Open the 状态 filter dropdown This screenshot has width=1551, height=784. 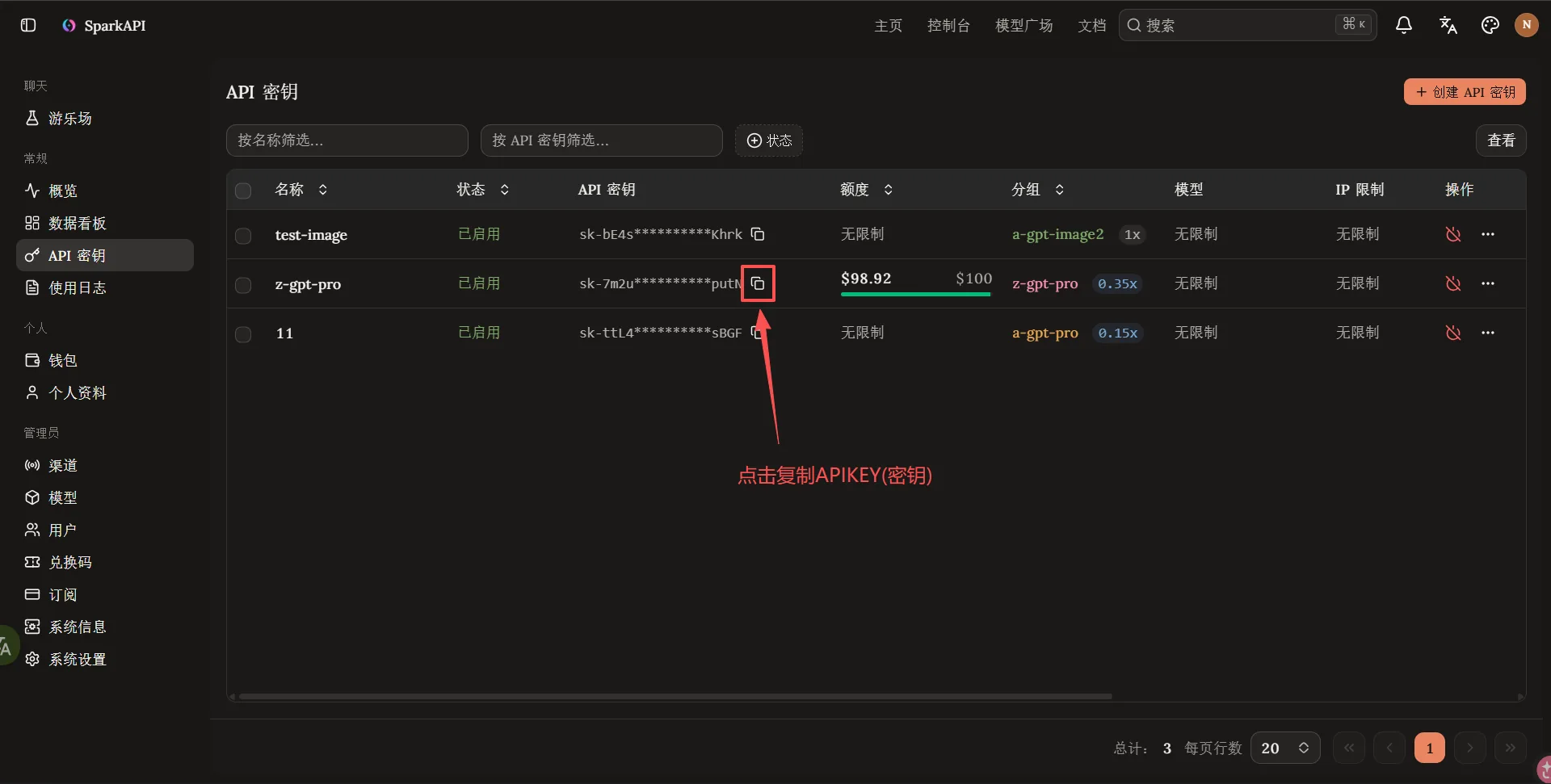[769, 140]
